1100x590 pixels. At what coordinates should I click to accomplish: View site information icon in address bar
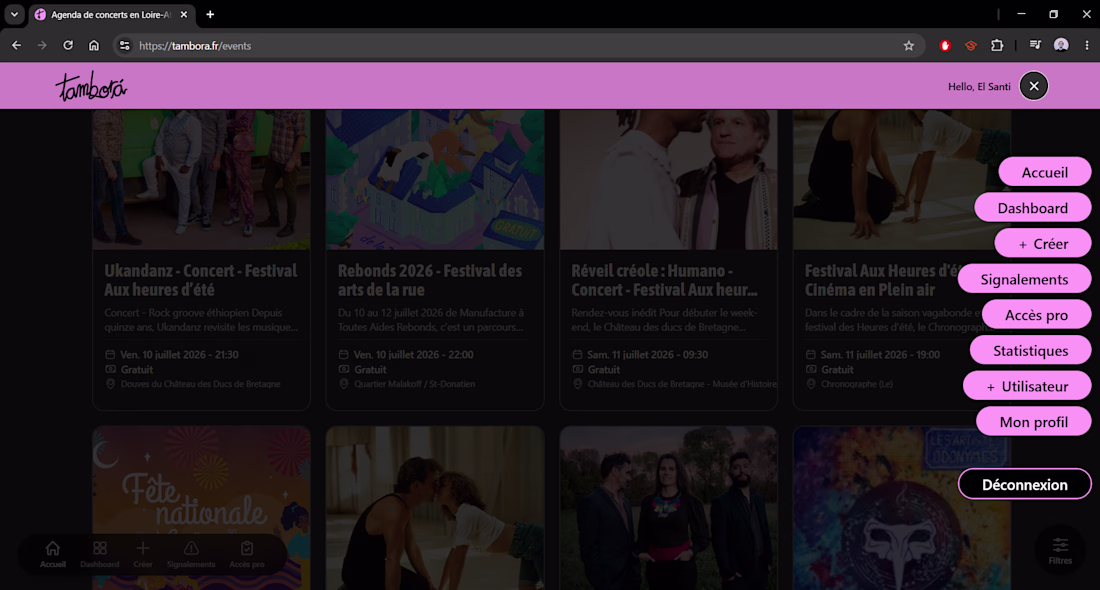[124, 46]
